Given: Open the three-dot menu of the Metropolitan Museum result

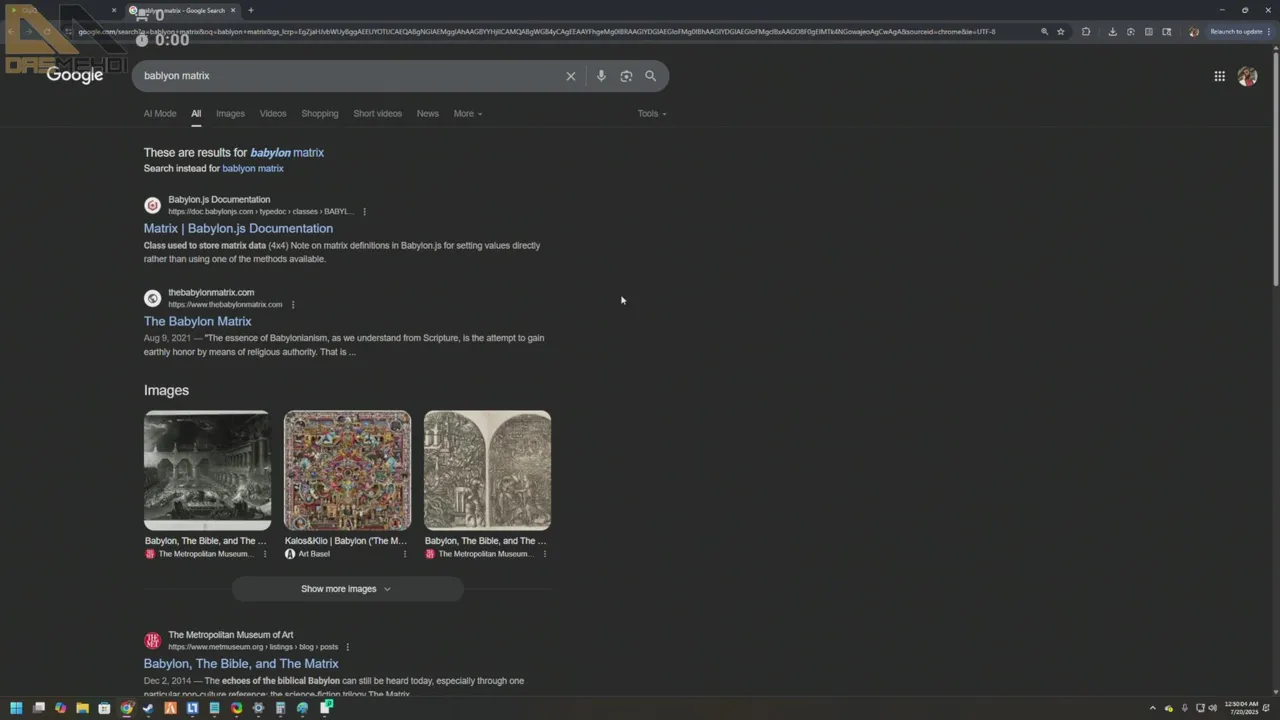Looking at the screenshot, I should [347, 647].
